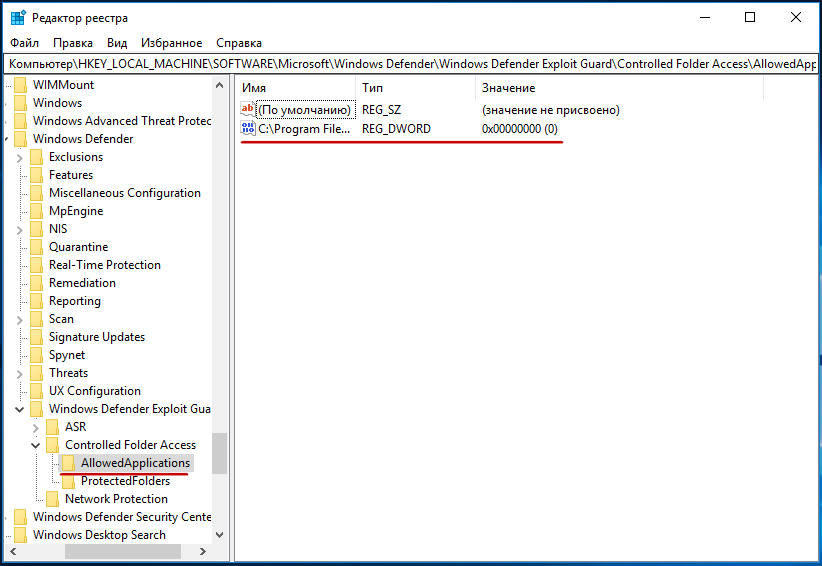Image resolution: width=822 pixels, height=566 pixels.
Task: Click the tree horizontal scrollbar thumb
Action: tap(123, 551)
